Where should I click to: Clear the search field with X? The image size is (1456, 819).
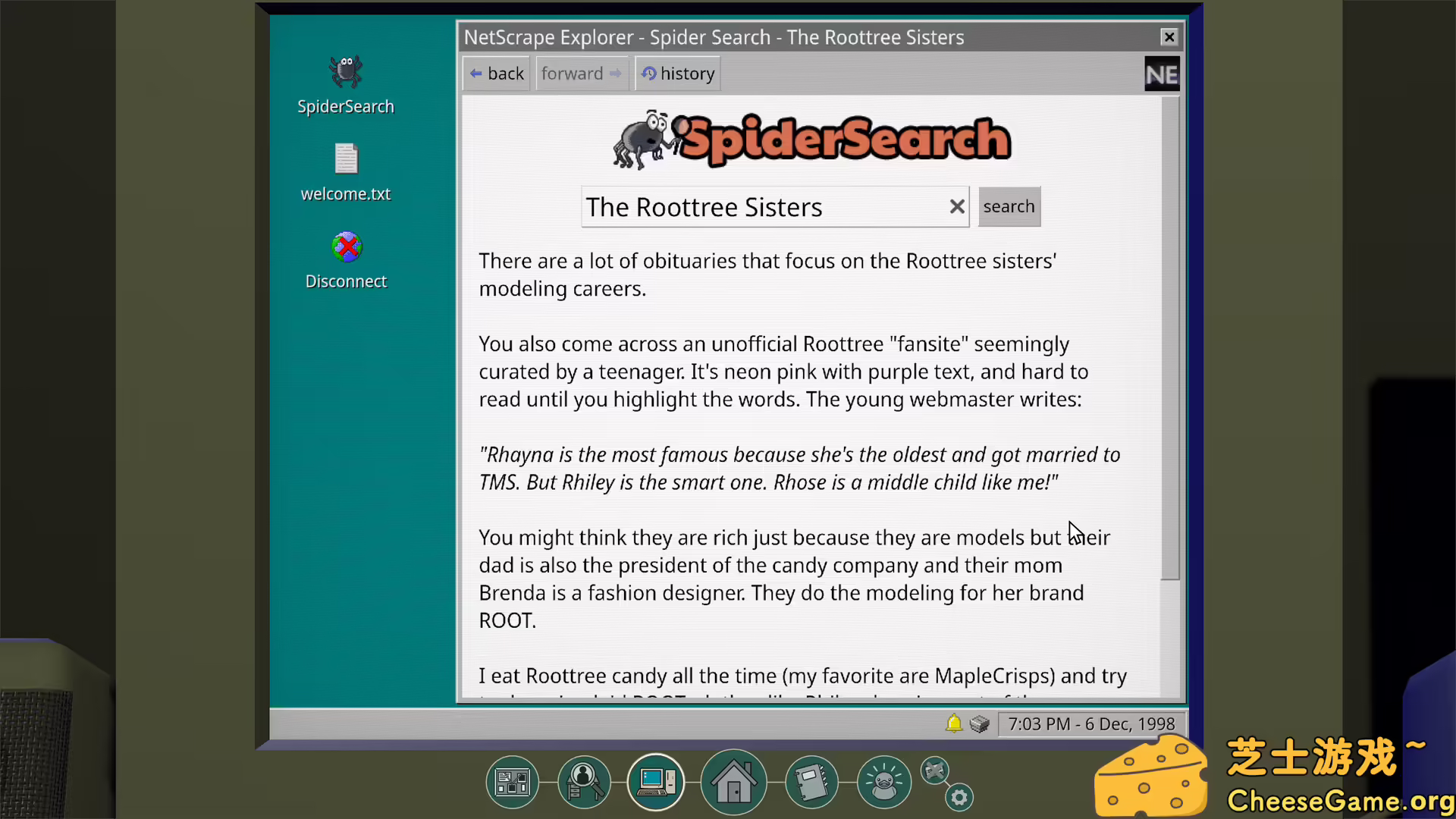957,206
